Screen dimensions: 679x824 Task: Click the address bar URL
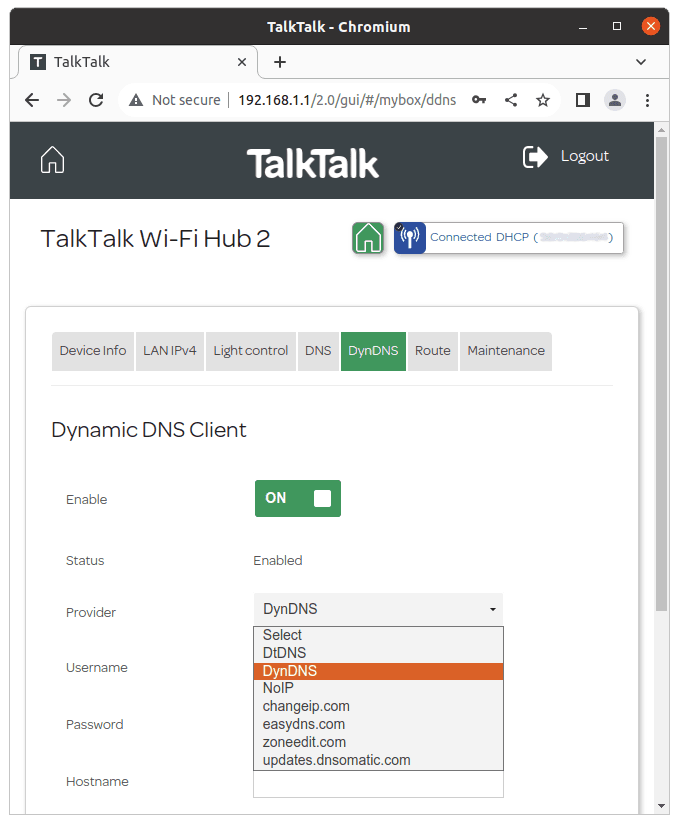347,100
